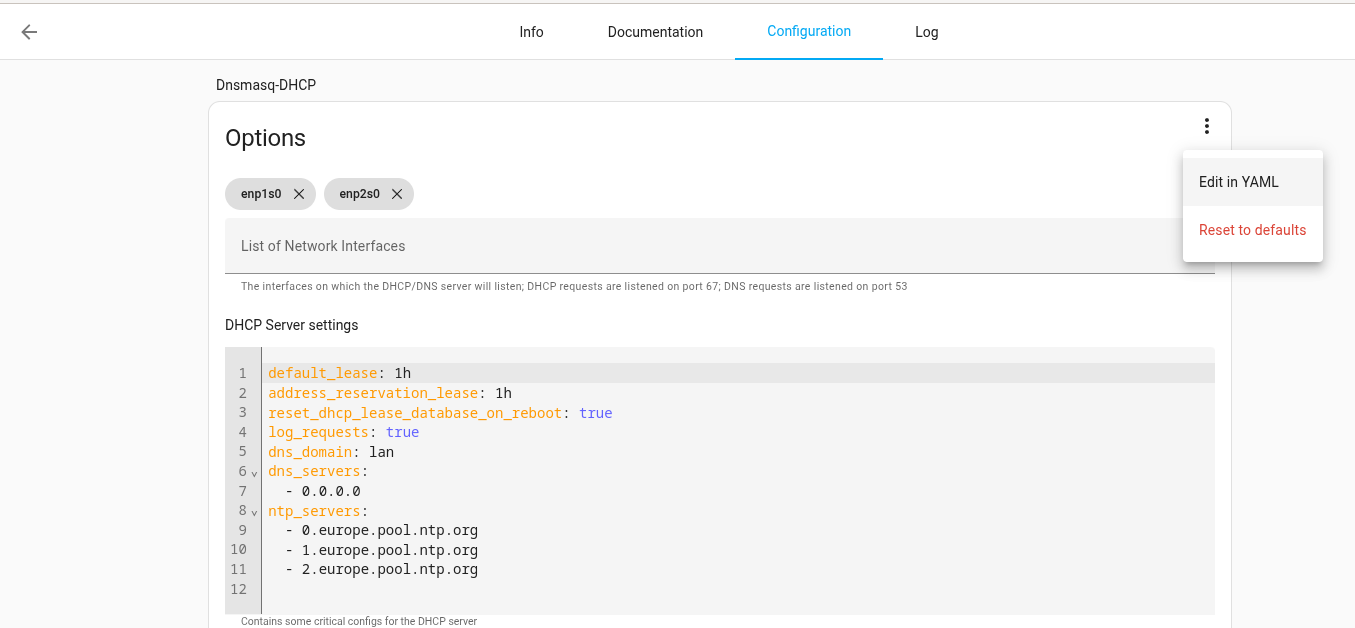Image resolution: width=1355 pixels, height=628 pixels.
Task: Select the Configuration tab
Action: (x=808, y=31)
